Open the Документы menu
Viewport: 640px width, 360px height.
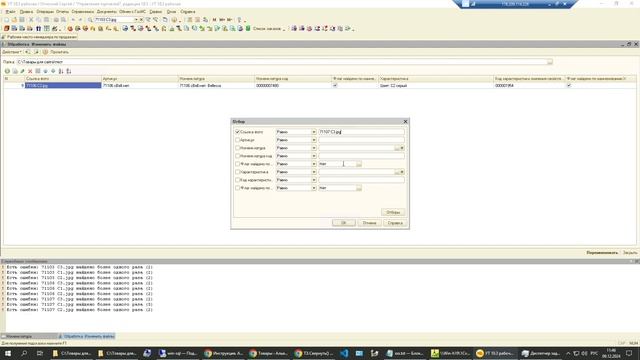106,12
